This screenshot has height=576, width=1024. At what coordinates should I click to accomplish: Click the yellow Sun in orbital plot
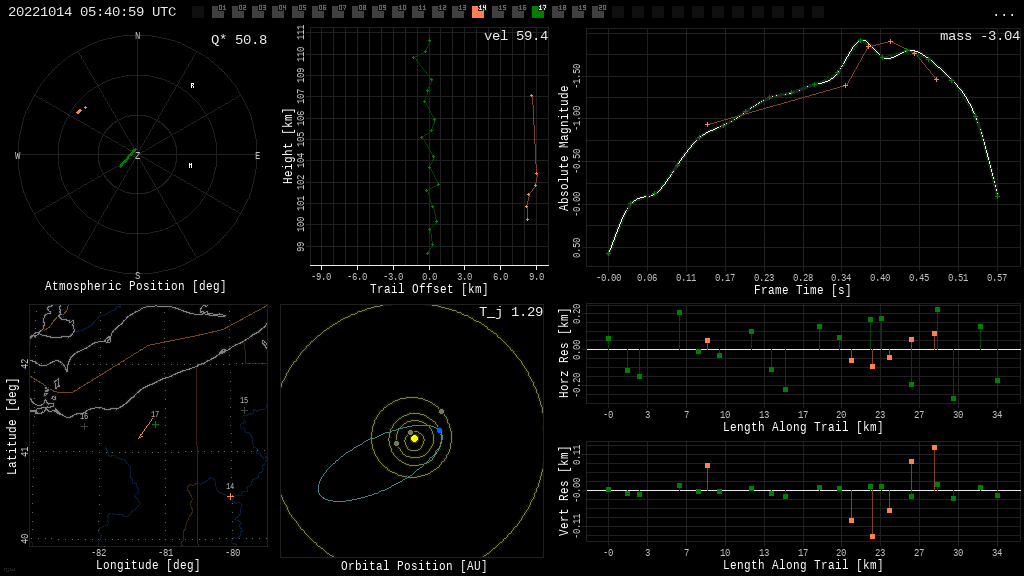(x=414, y=439)
